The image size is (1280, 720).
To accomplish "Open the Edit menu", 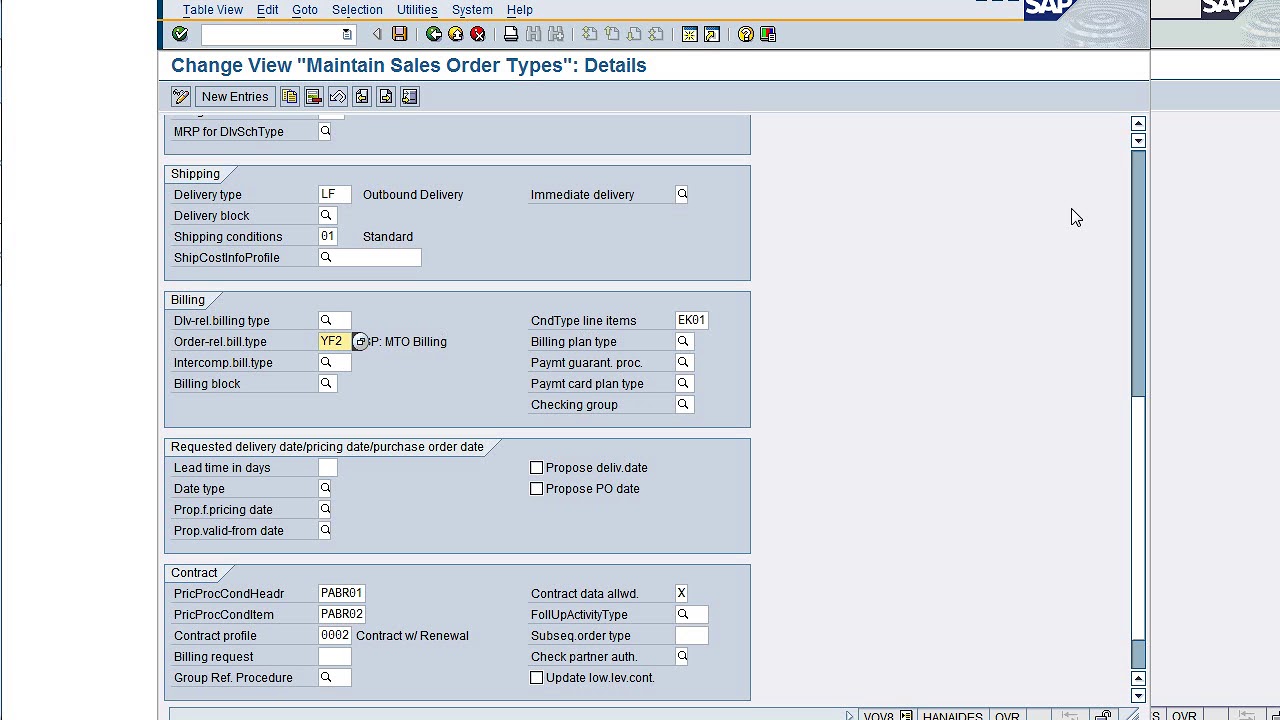I will tap(267, 10).
